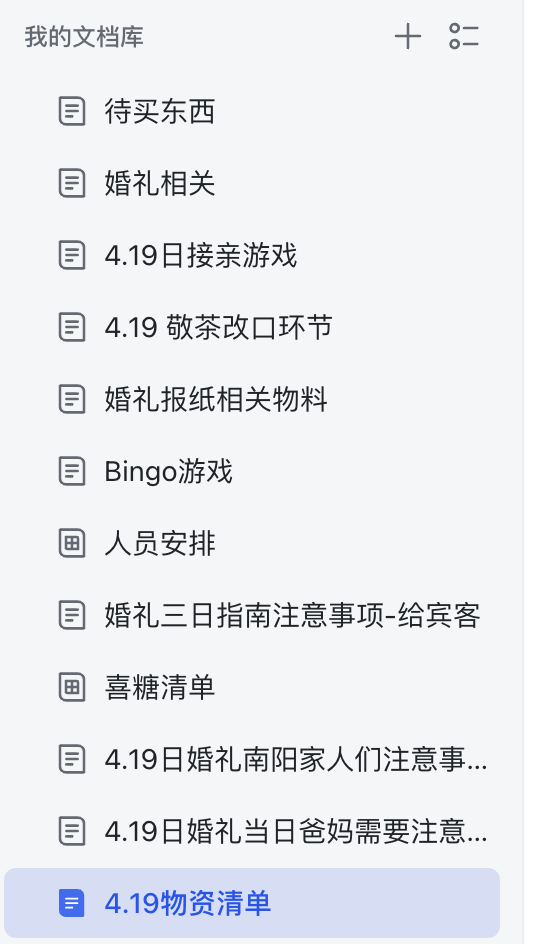Click document icon beside 婚礼相关
Screen dimensions: 540x944
coord(72,184)
